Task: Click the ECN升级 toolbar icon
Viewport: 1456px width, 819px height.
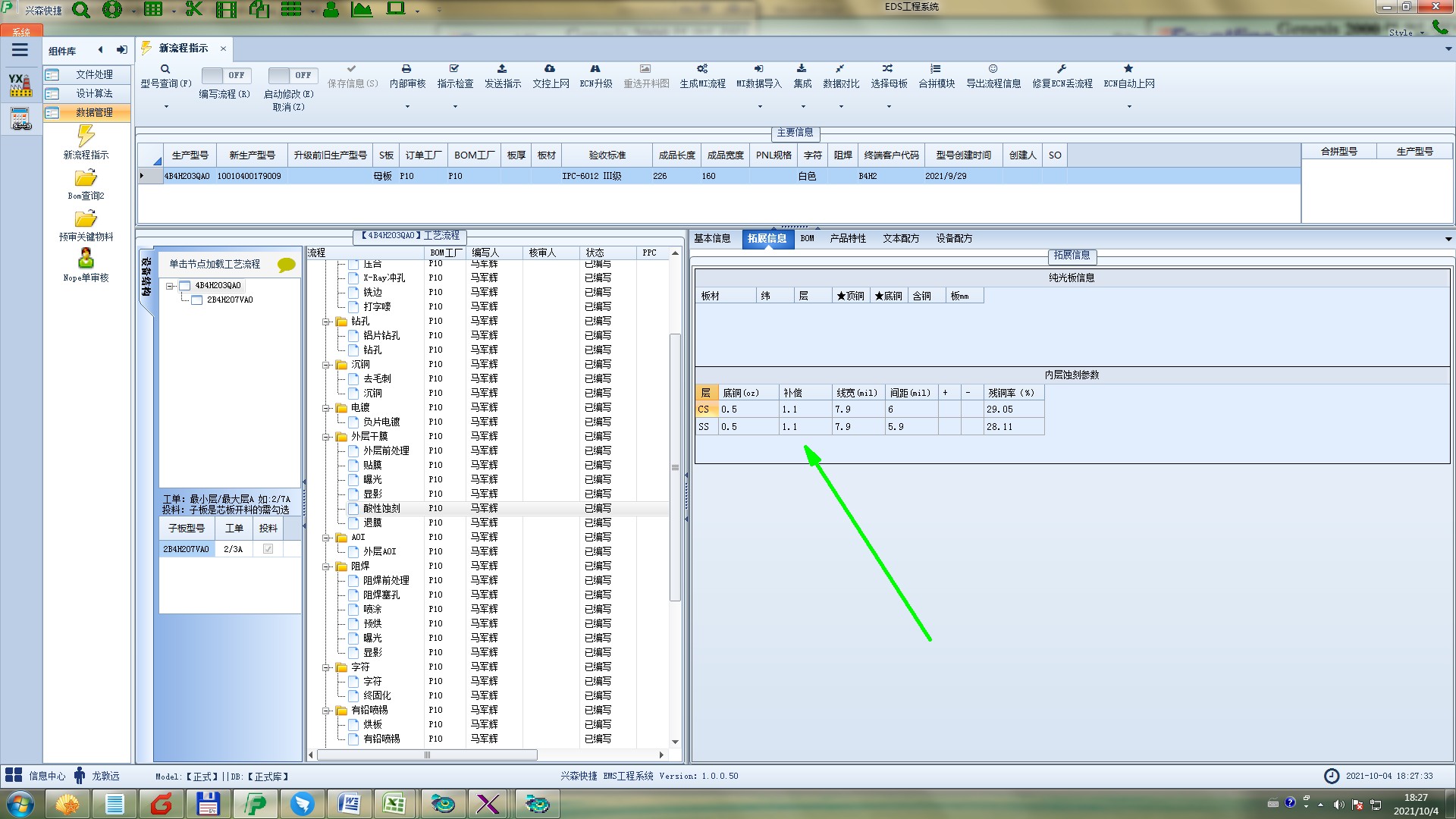Action: (x=595, y=69)
